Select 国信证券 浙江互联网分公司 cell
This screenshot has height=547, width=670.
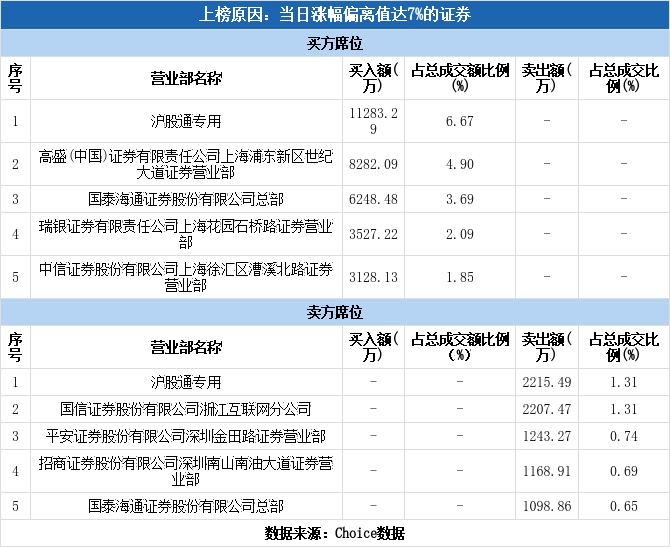[186, 409]
